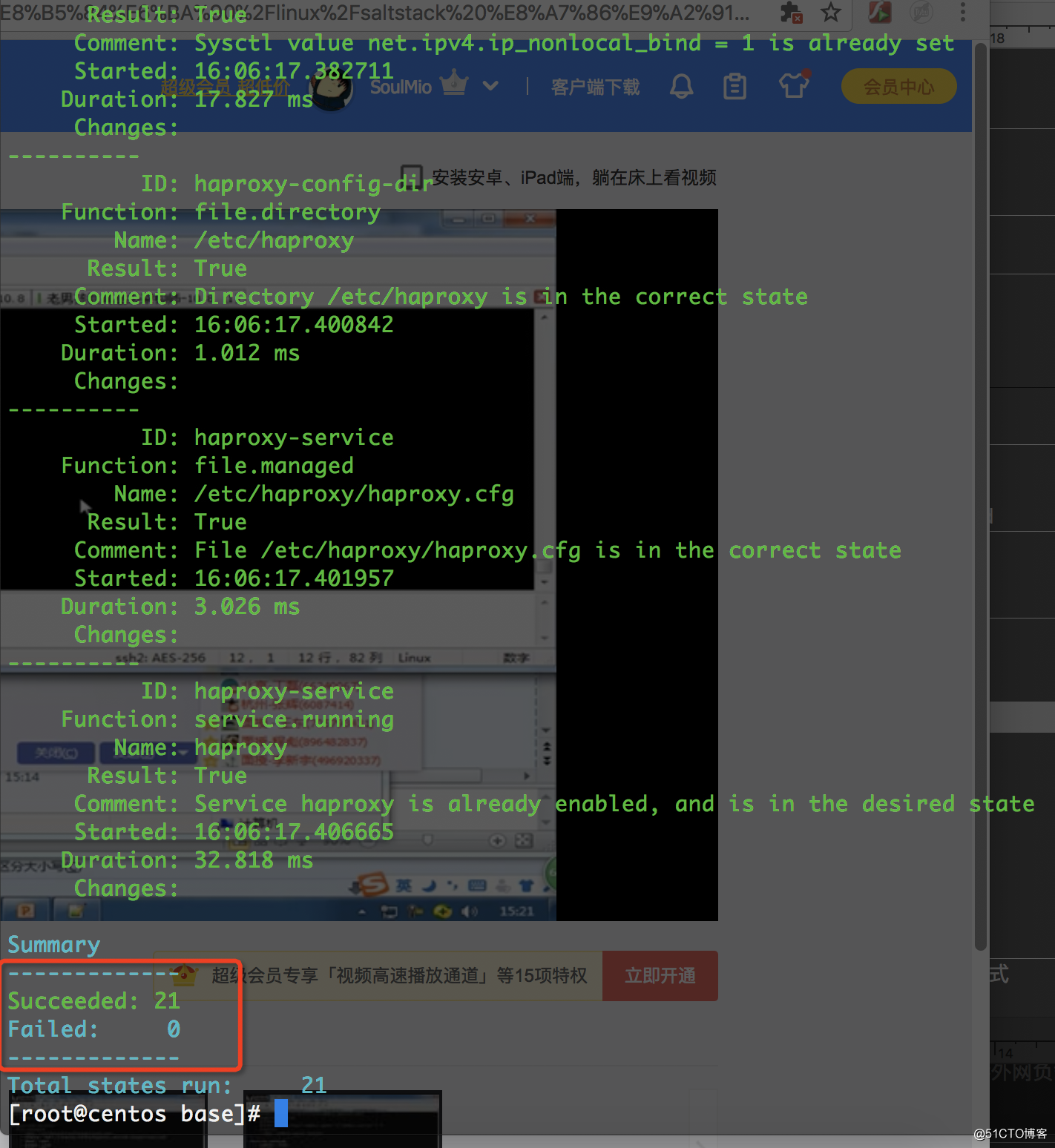Bookmark this page with the star icon
1055x1148 pixels.
(831, 13)
